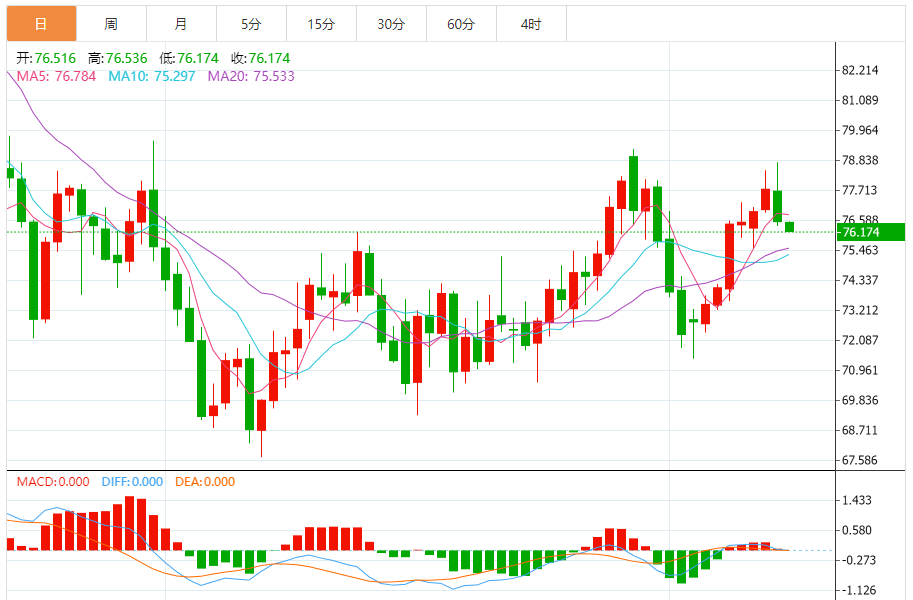Click the DIFF:0.000 label

[x=132, y=482]
